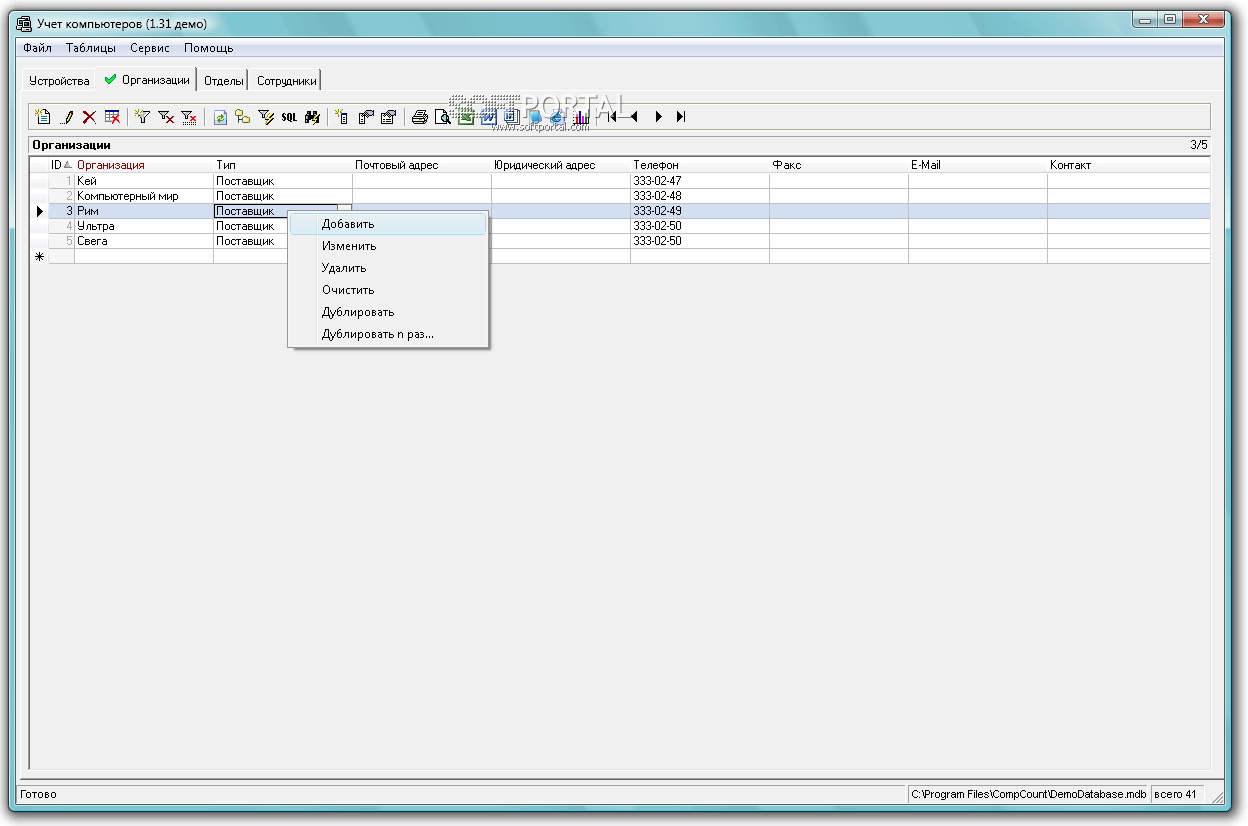Select the Свега organization cell

click(x=144, y=241)
